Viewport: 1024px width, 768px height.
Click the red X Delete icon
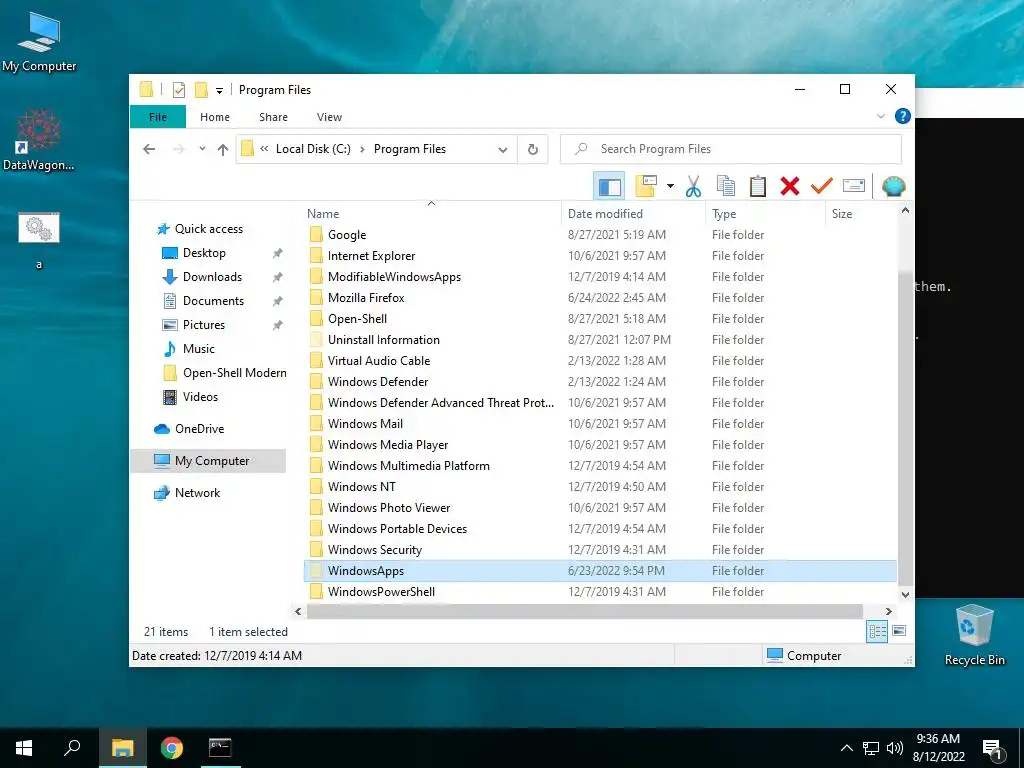tap(790, 187)
